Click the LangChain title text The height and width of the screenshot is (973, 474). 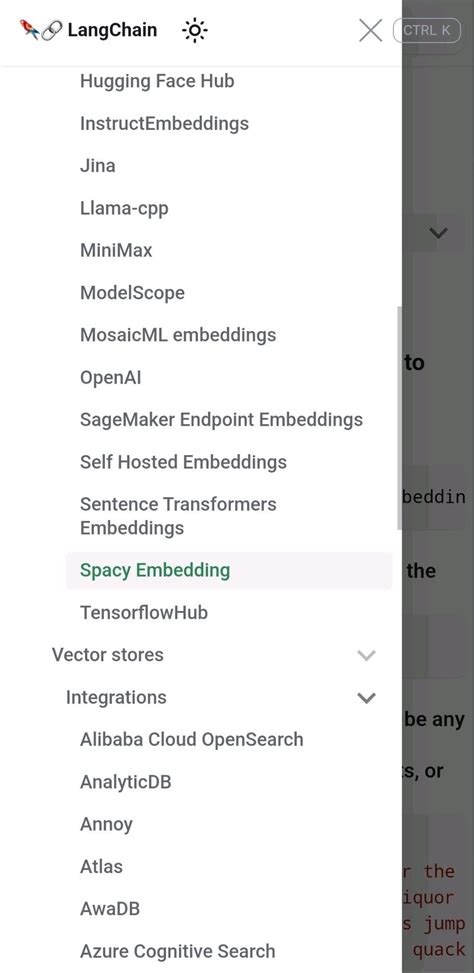(x=112, y=30)
